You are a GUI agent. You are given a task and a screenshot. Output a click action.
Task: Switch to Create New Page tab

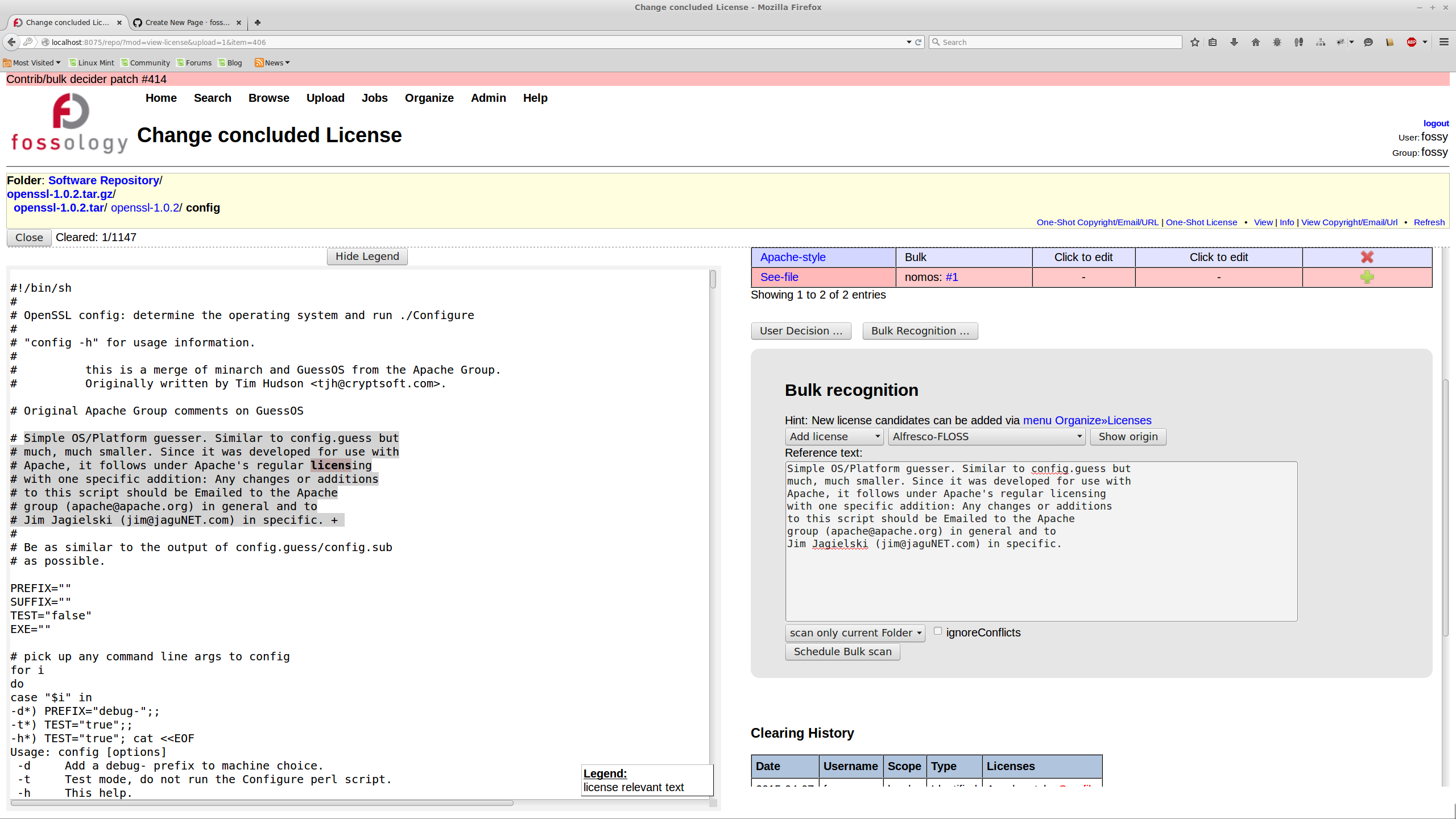(x=187, y=23)
